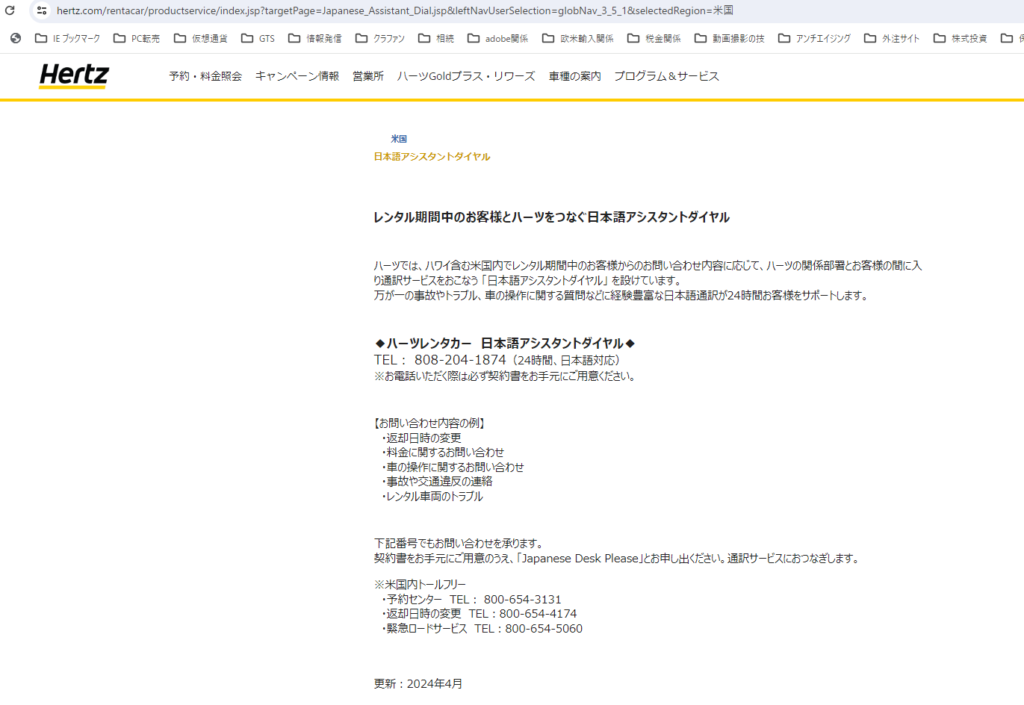Click the 【お問い合わせ内容の例】 label
Screen dimensions: 1024x705
pos(429,423)
